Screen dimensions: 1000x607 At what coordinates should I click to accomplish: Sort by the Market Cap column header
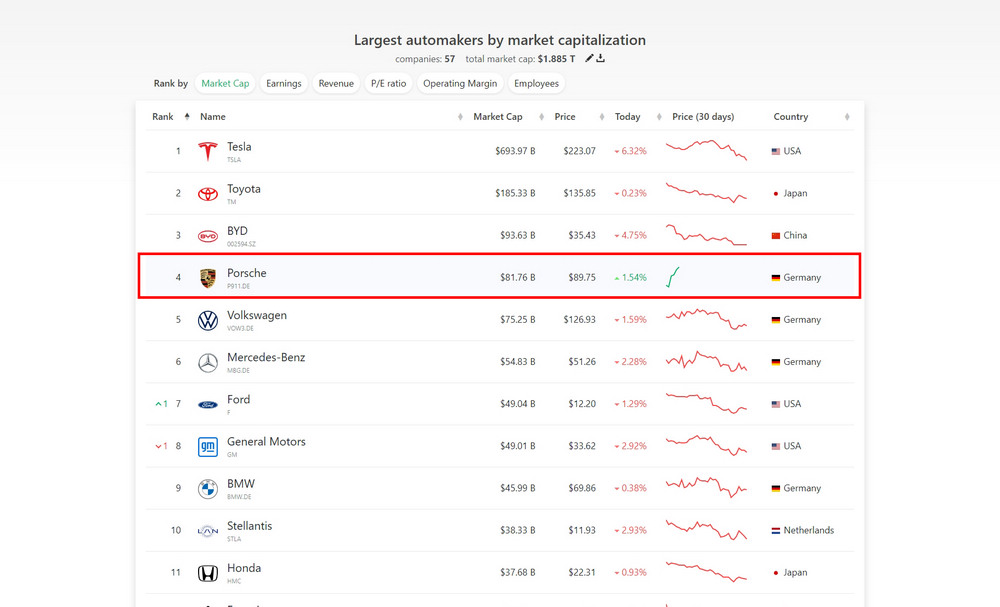[x=497, y=117]
